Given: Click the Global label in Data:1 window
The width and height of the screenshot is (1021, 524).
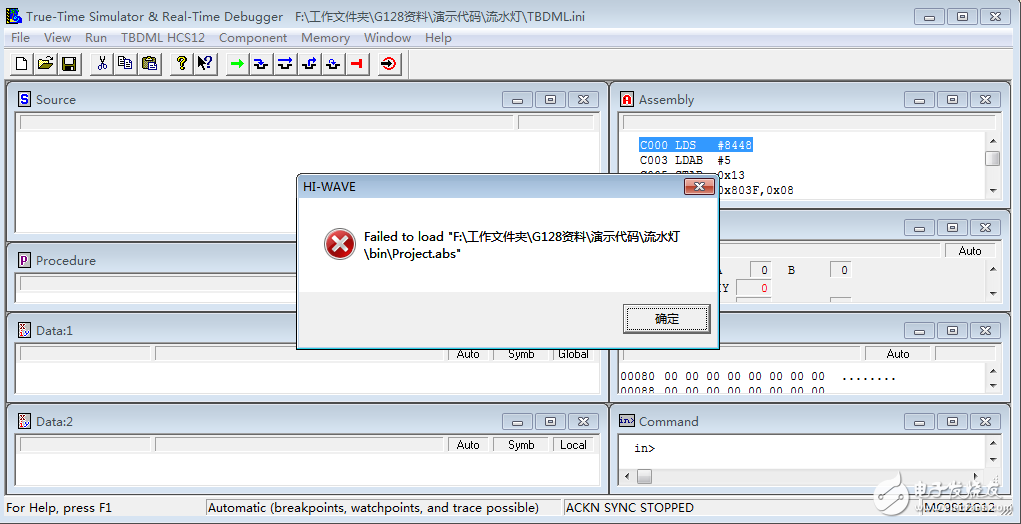Looking at the screenshot, I should (573, 354).
